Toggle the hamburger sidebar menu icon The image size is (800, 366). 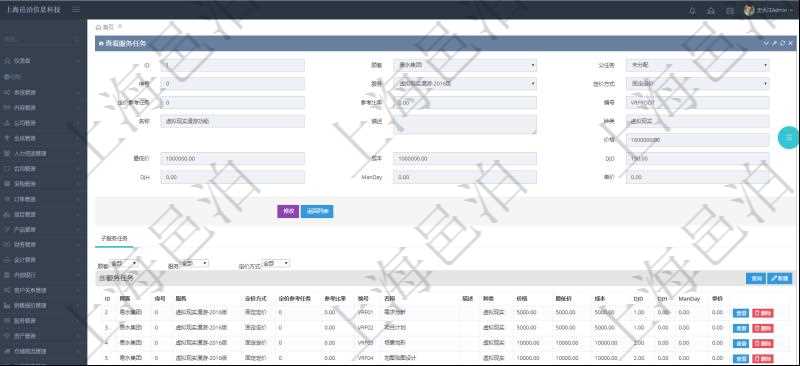tap(76, 10)
